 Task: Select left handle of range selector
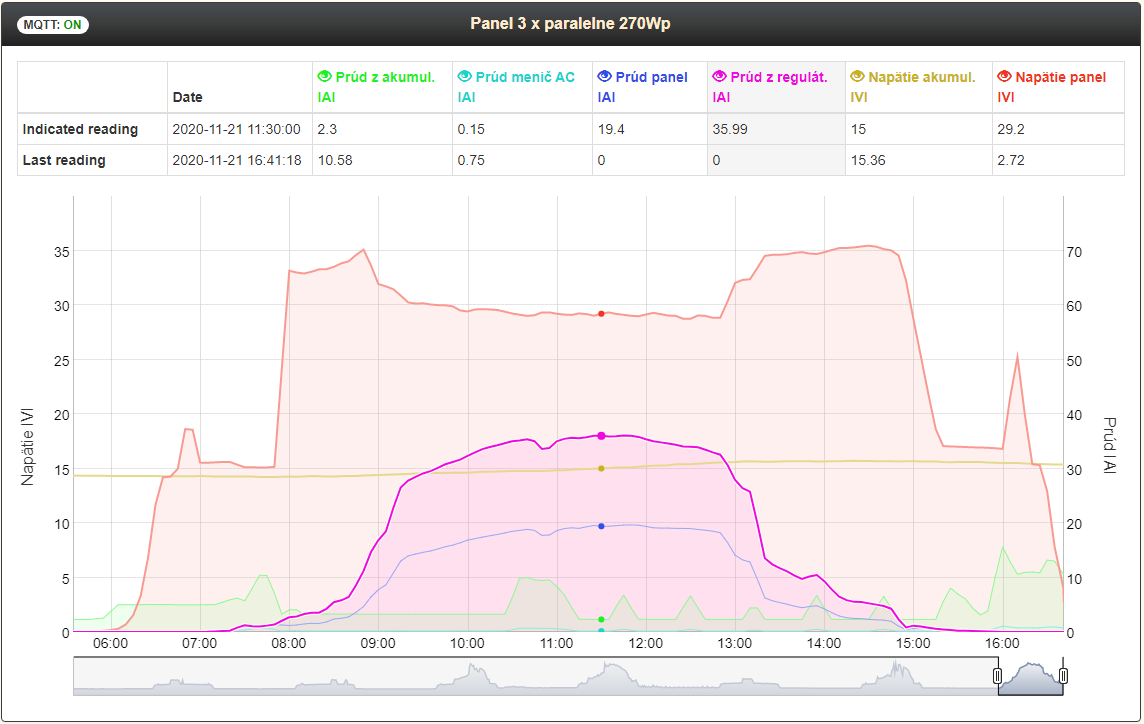click(x=997, y=676)
